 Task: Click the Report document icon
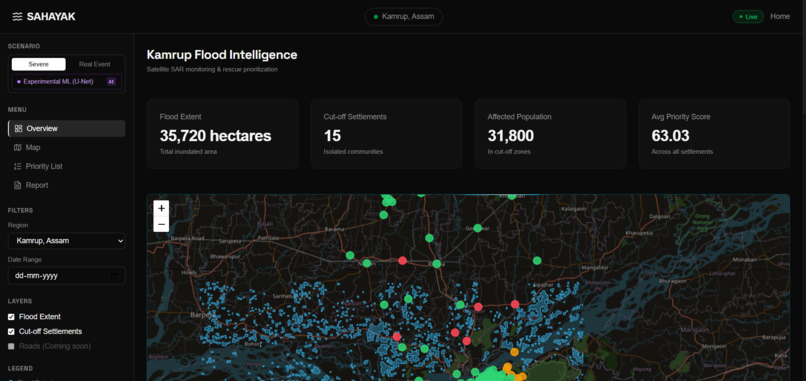pyautogui.click(x=17, y=185)
